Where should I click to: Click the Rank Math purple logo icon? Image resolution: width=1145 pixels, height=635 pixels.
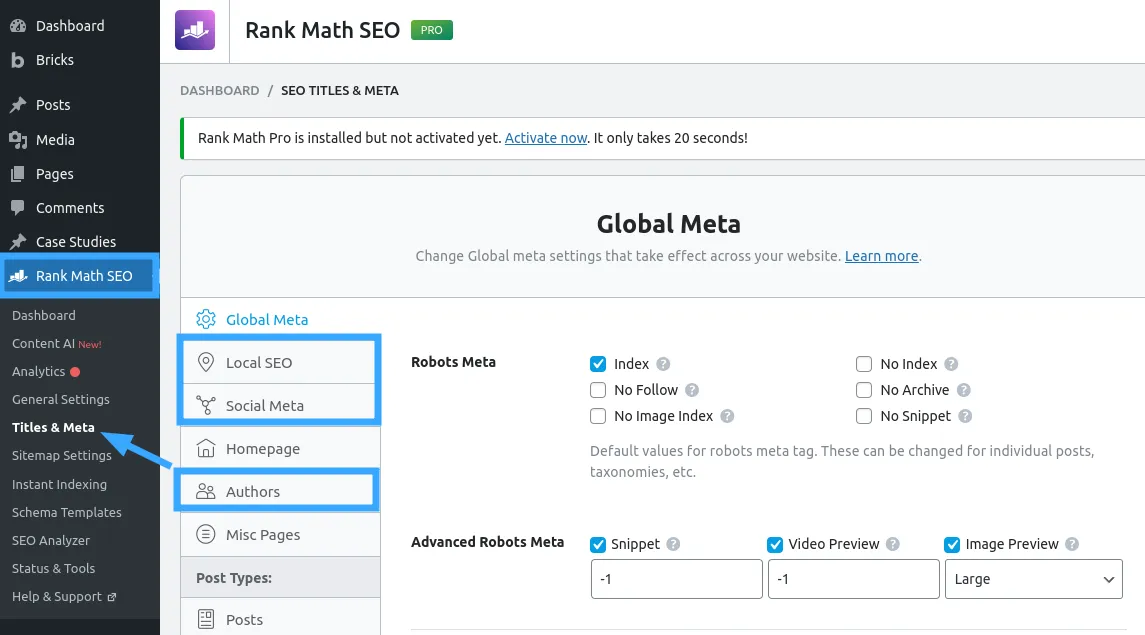(x=195, y=30)
